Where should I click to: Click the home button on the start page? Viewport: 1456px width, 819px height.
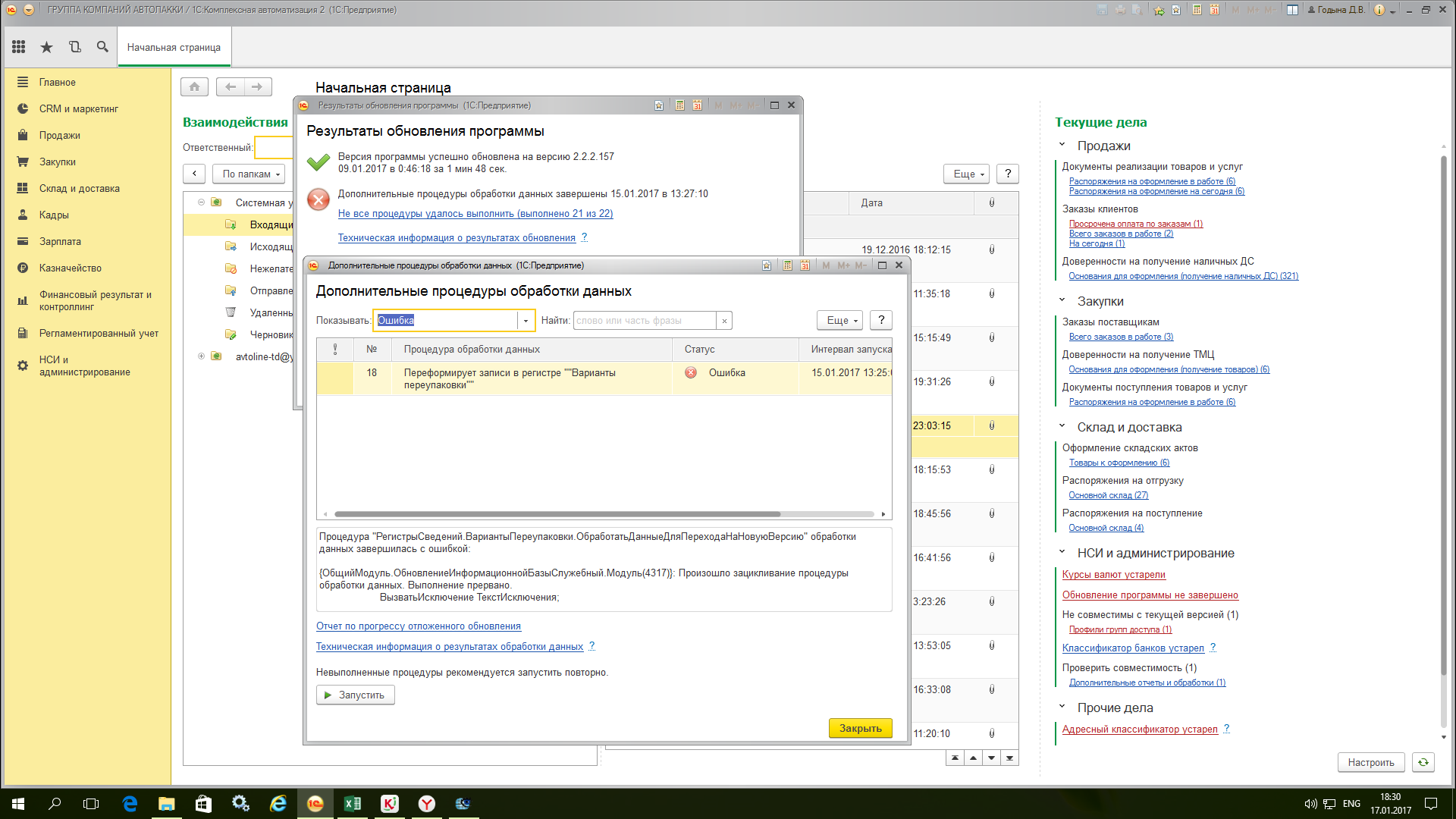194,86
